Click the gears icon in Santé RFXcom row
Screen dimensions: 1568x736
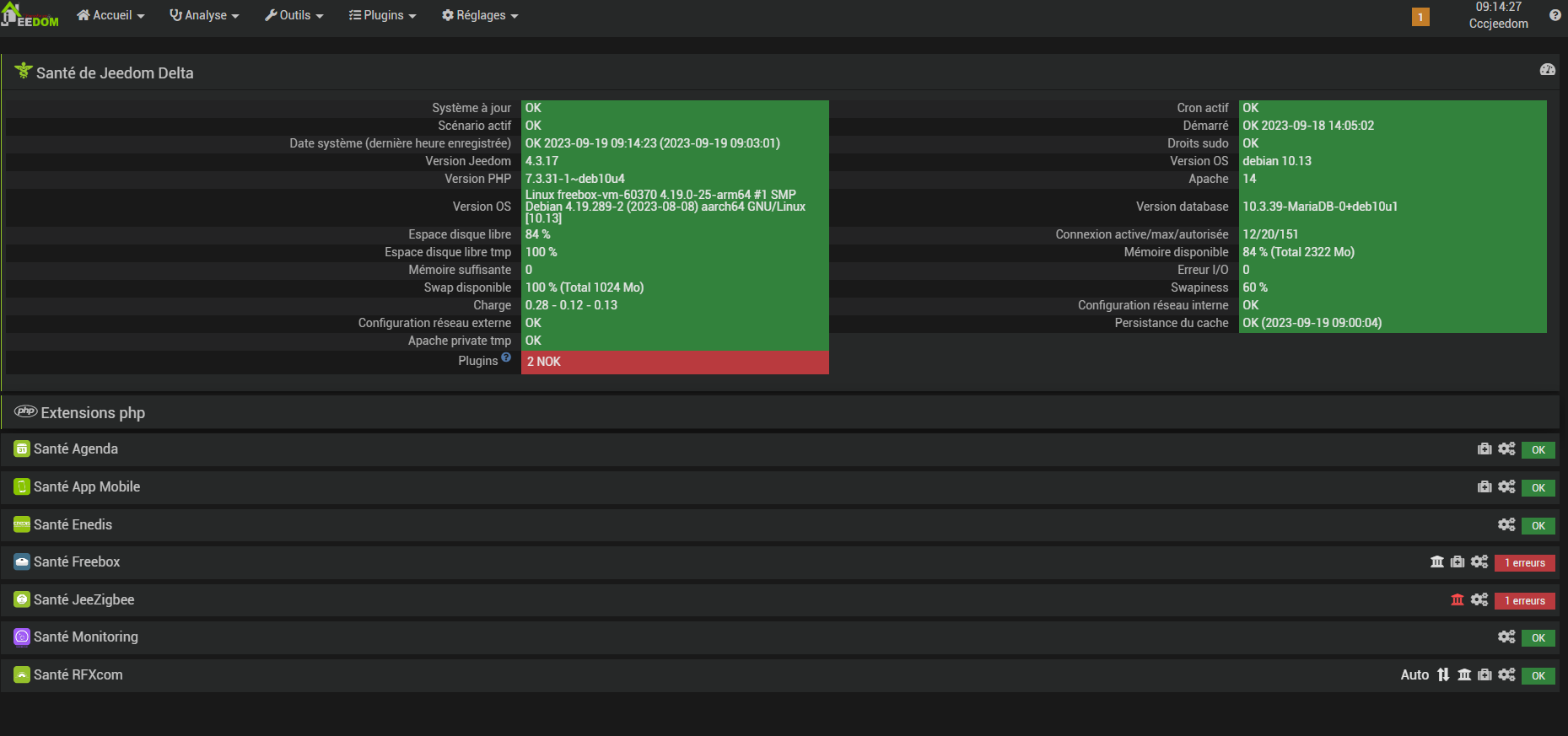coord(1506,675)
